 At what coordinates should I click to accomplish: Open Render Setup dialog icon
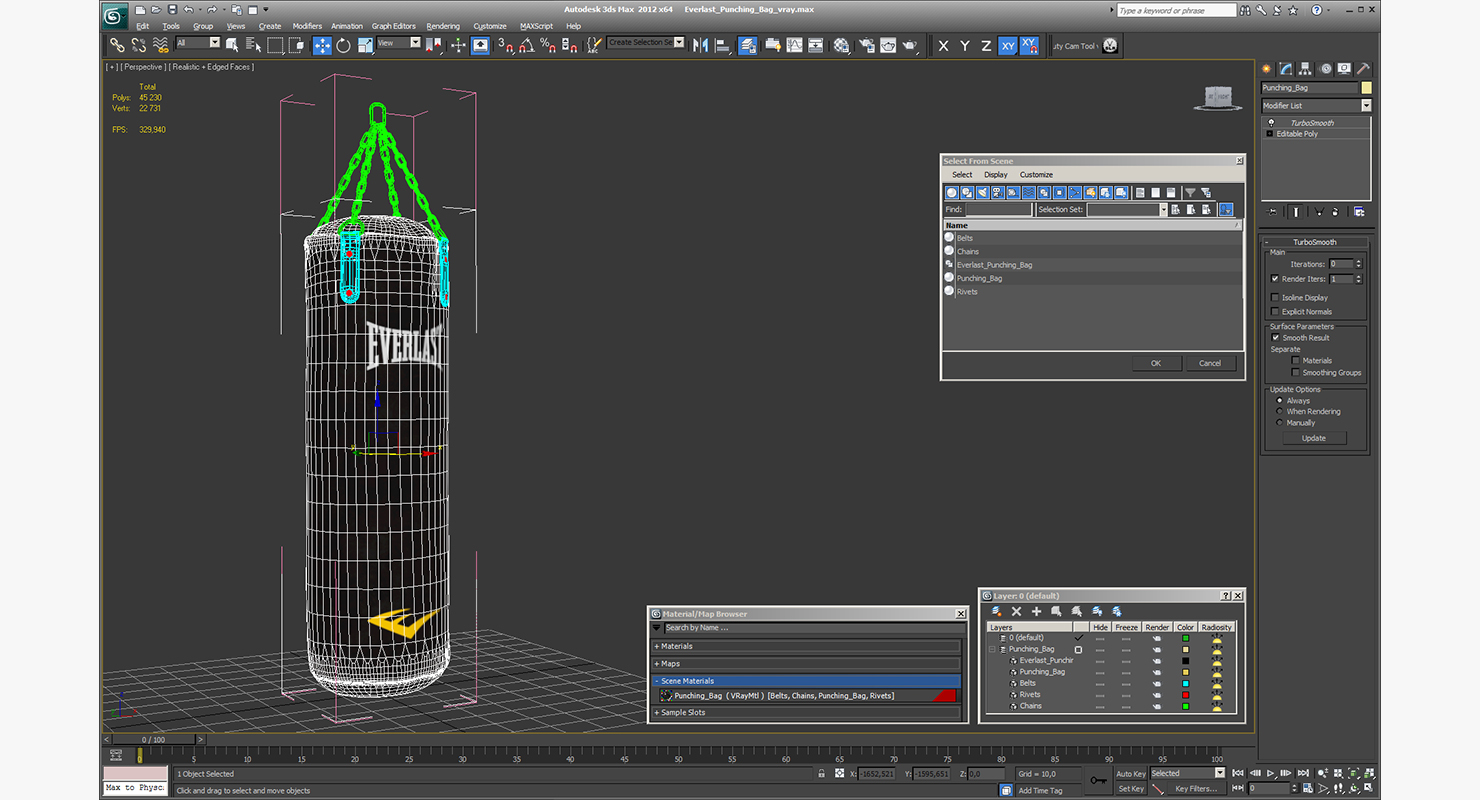coord(866,45)
